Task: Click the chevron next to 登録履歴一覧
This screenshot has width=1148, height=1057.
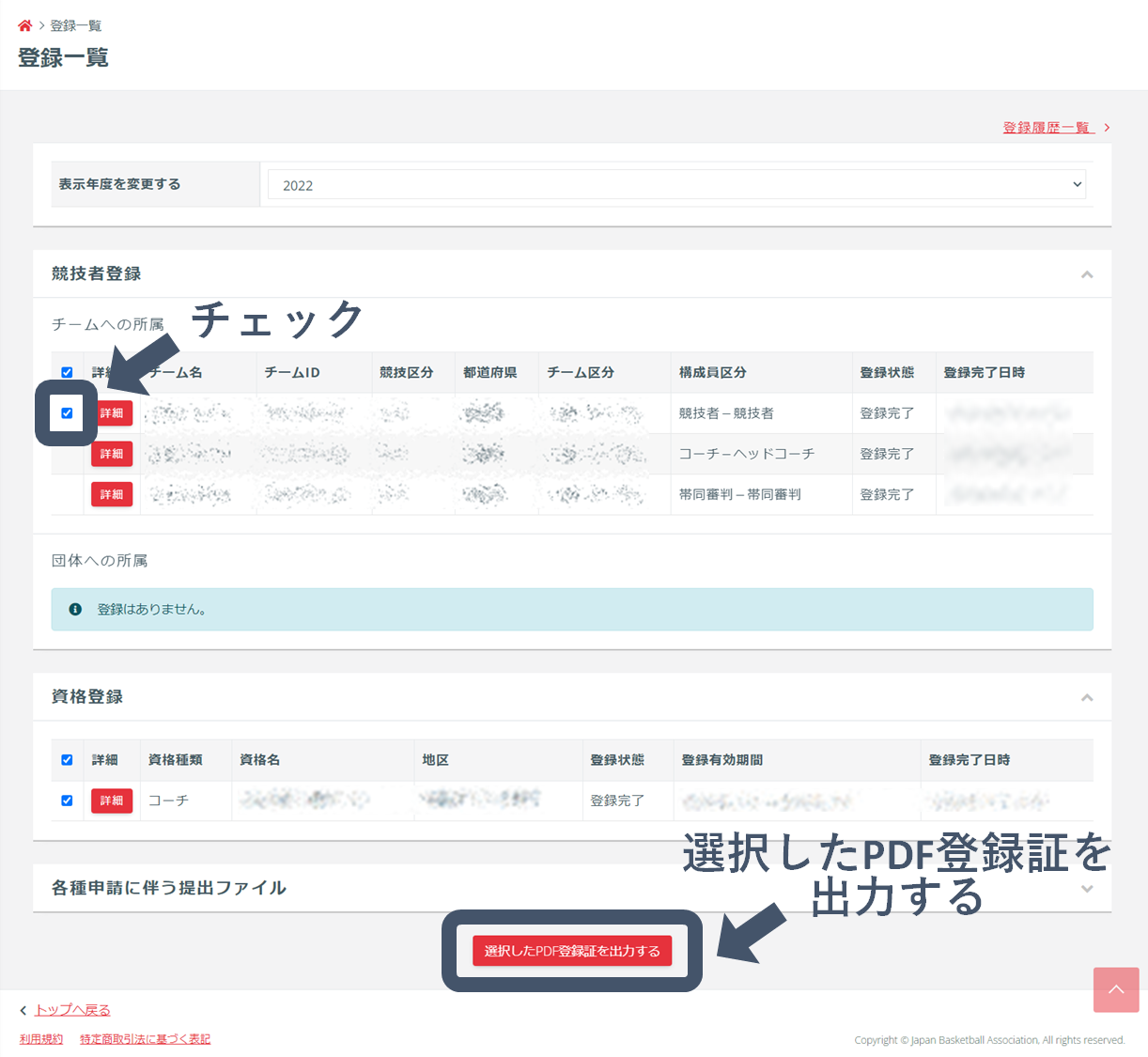Action: tap(1107, 127)
